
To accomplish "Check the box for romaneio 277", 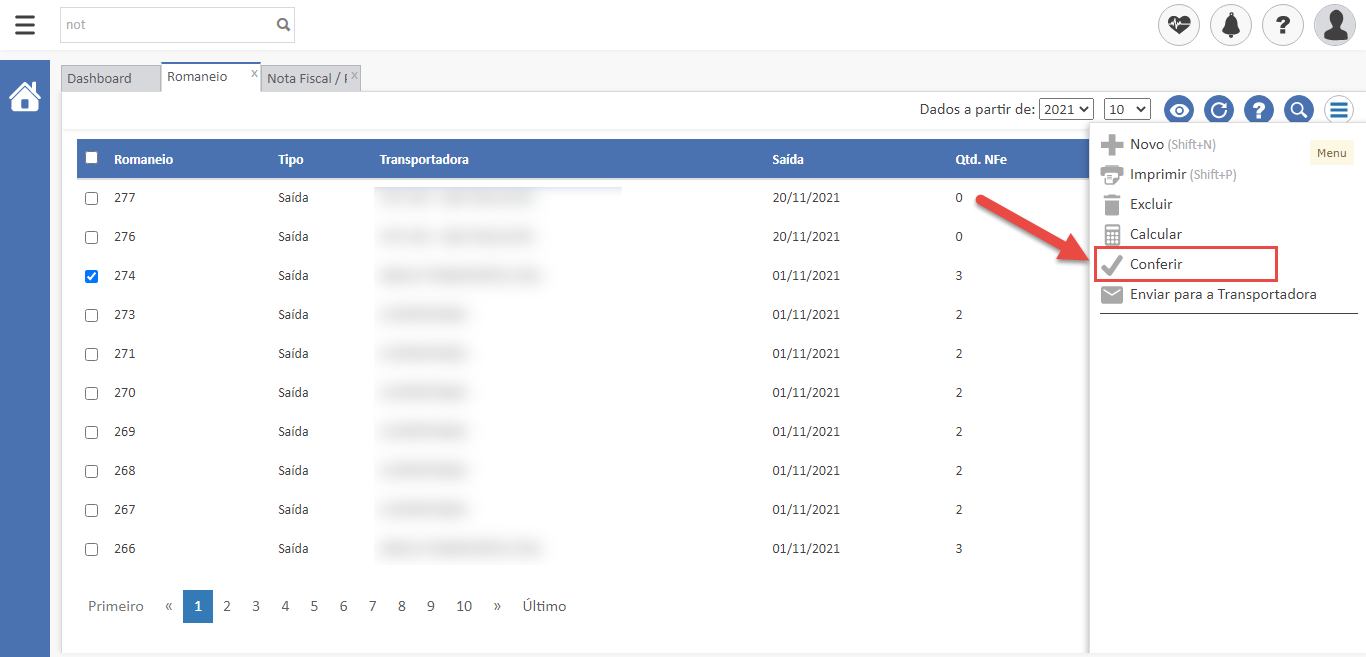I will [92, 198].
